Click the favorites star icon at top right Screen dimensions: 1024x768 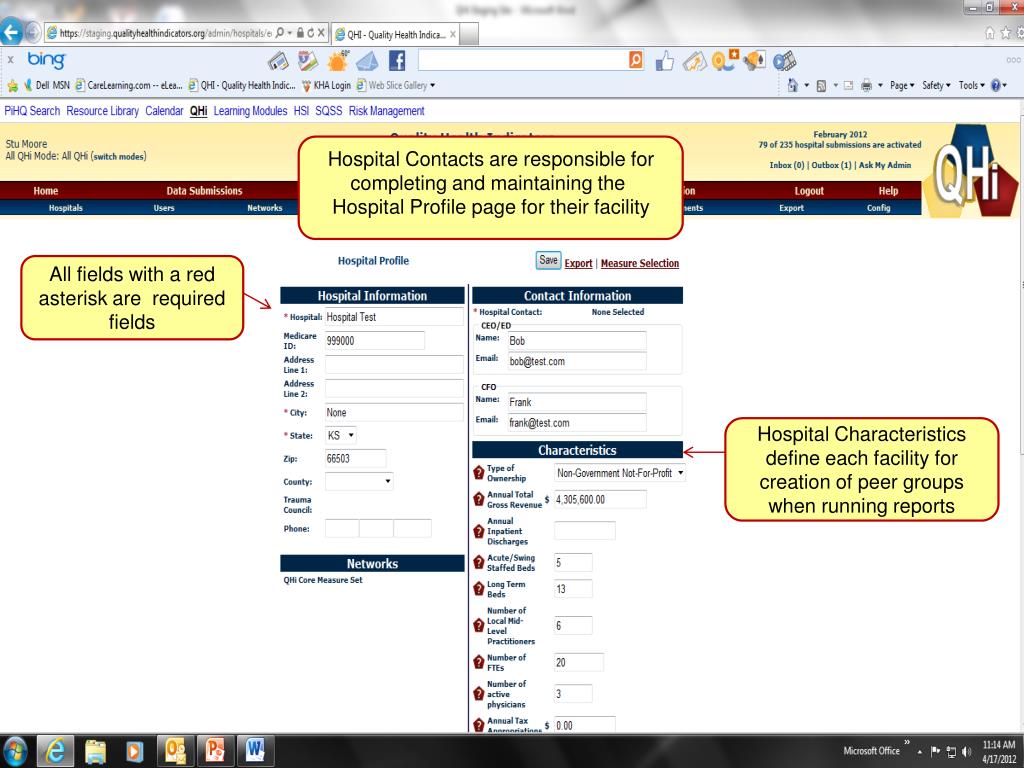point(1006,33)
